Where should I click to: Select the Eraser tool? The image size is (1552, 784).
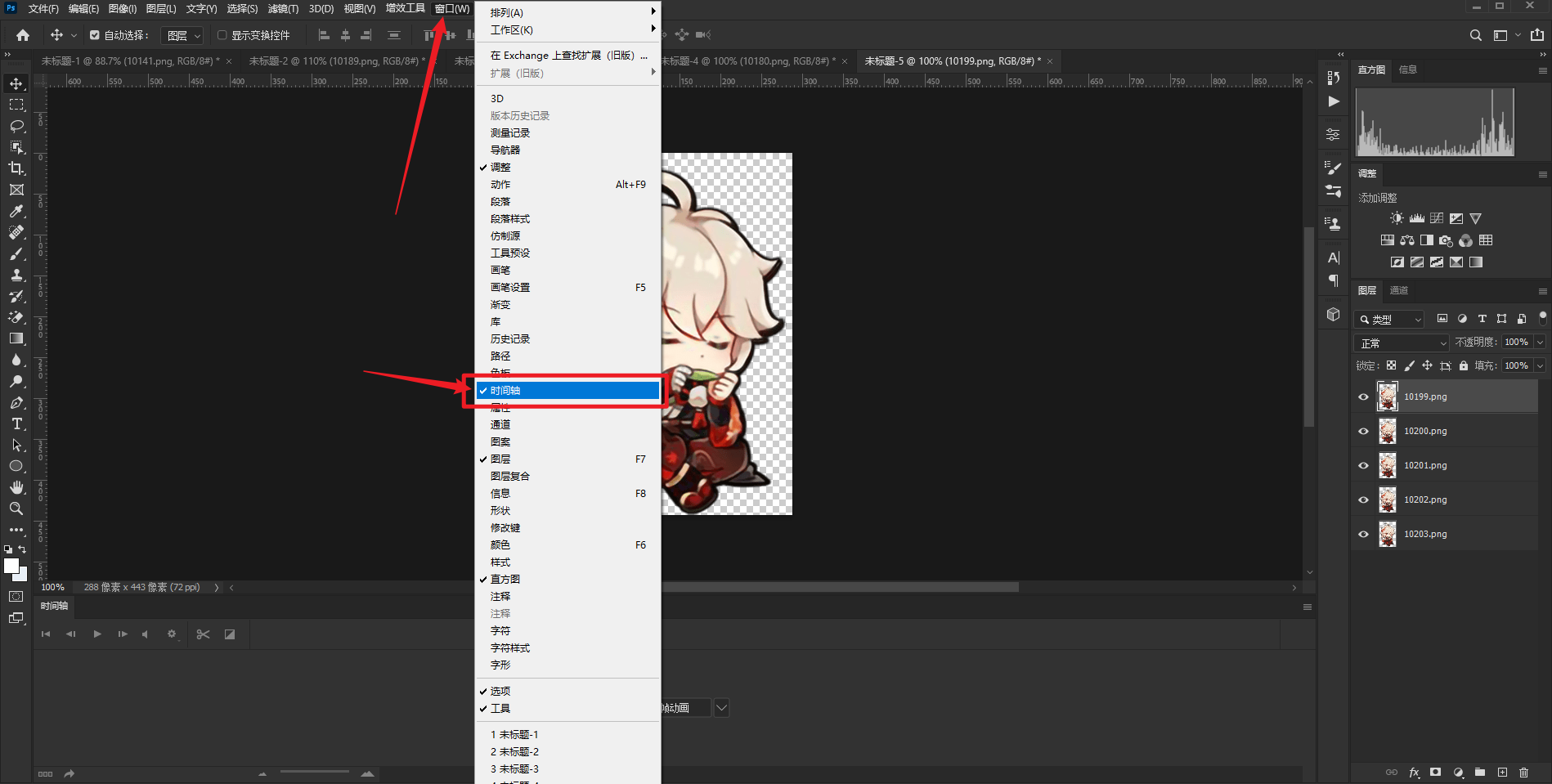(x=16, y=317)
